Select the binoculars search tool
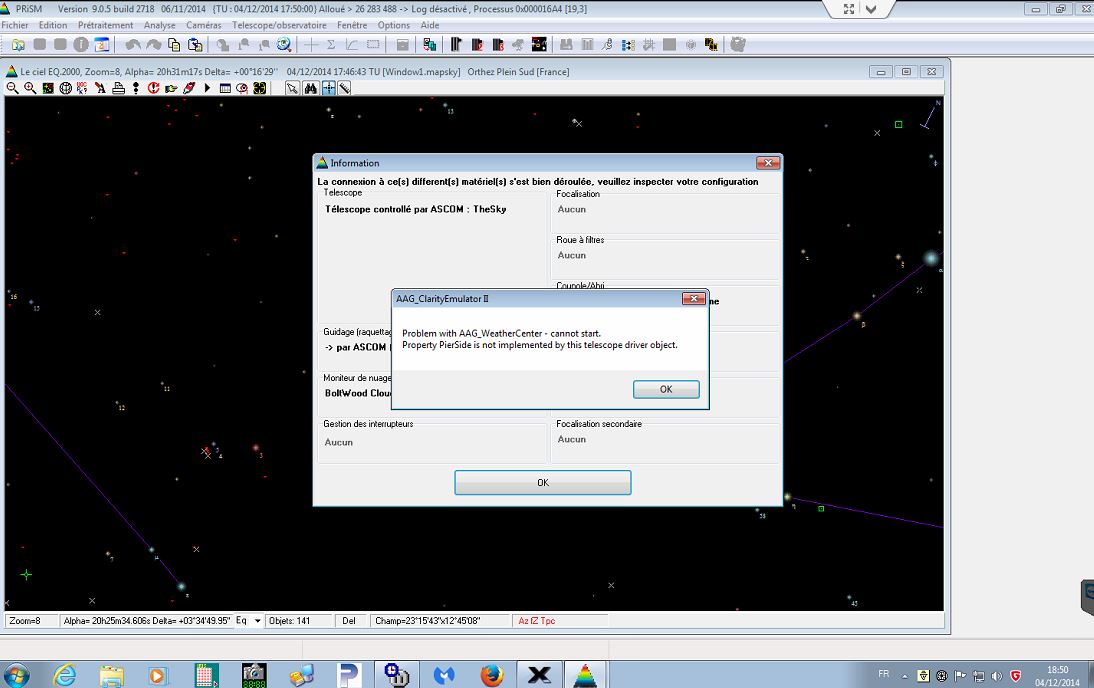The width and height of the screenshot is (1094, 688). (311, 88)
